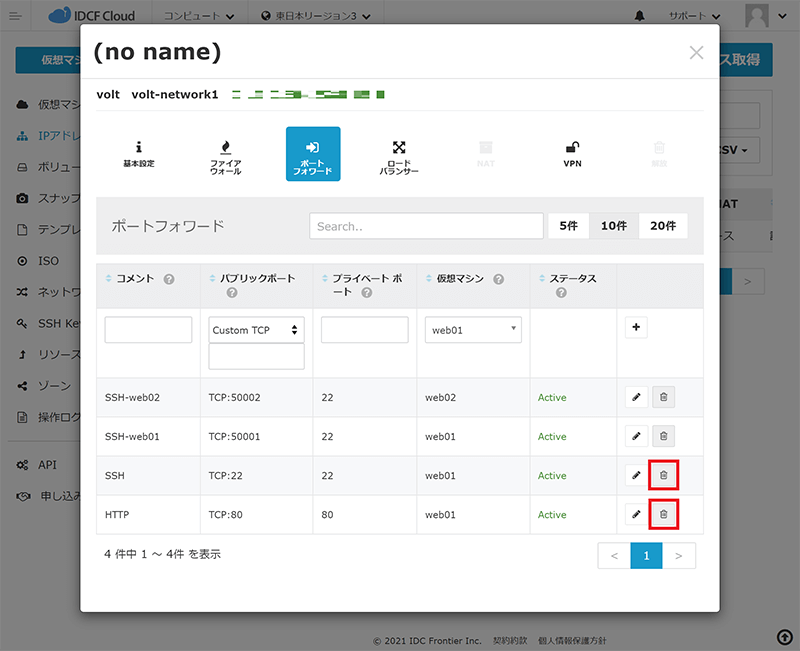
Task: Click the trash icon for SSH row
Action: (664, 475)
